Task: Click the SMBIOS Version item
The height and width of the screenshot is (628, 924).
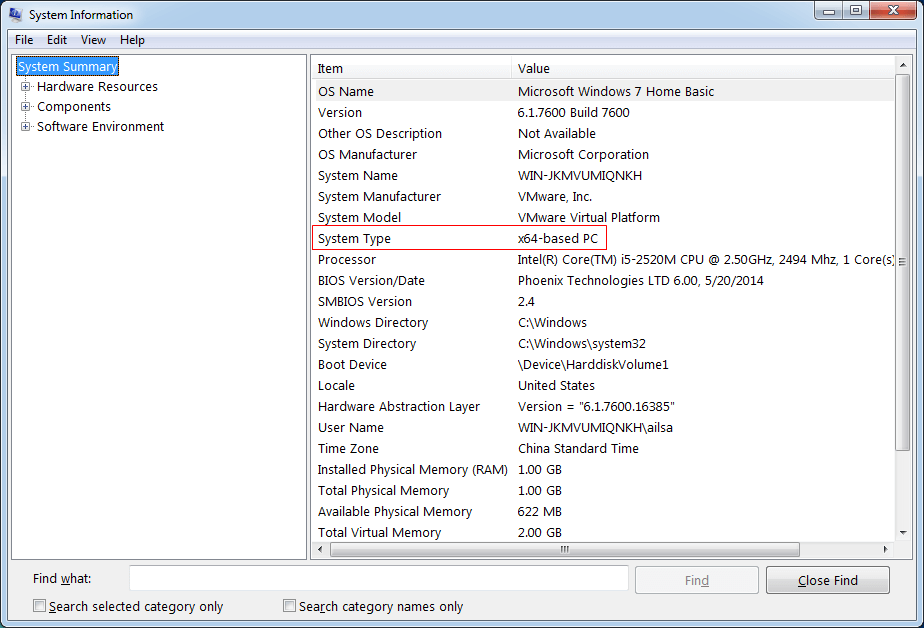Action: (x=365, y=302)
